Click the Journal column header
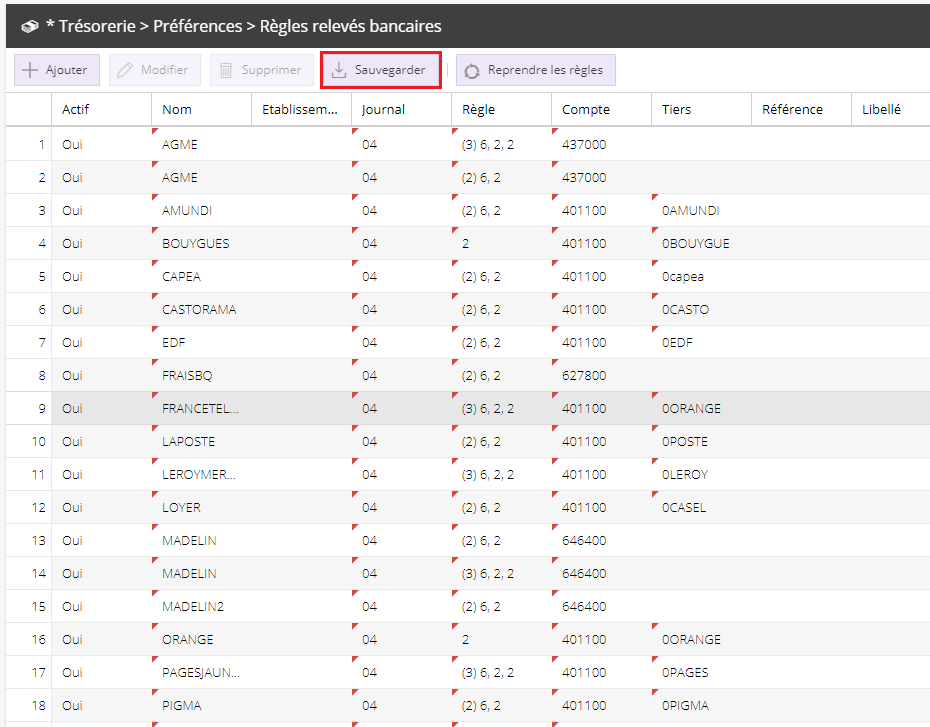This screenshot has width=930, height=727. (x=402, y=109)
